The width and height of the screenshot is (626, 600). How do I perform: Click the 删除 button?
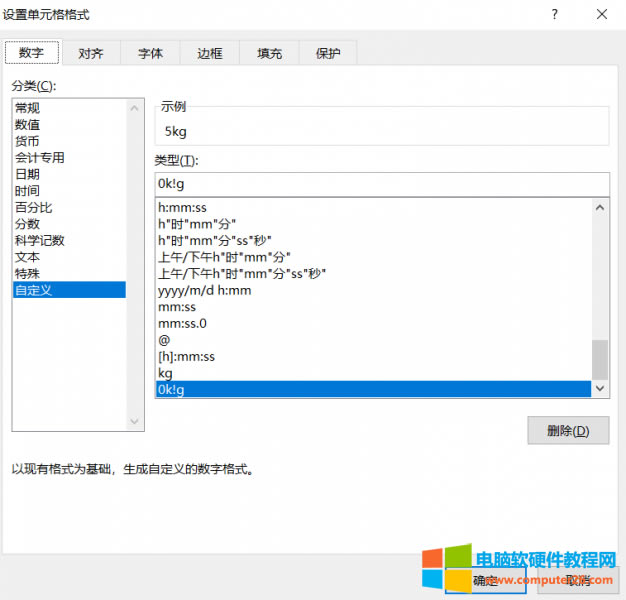click(568, 431)
